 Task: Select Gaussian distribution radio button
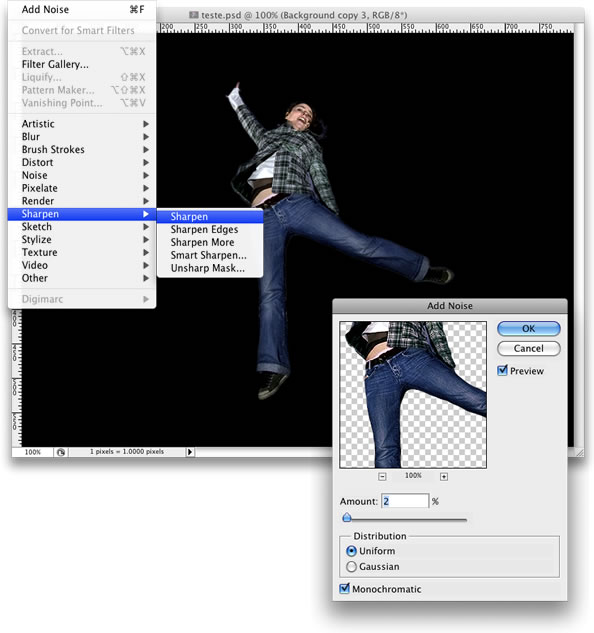351,566
